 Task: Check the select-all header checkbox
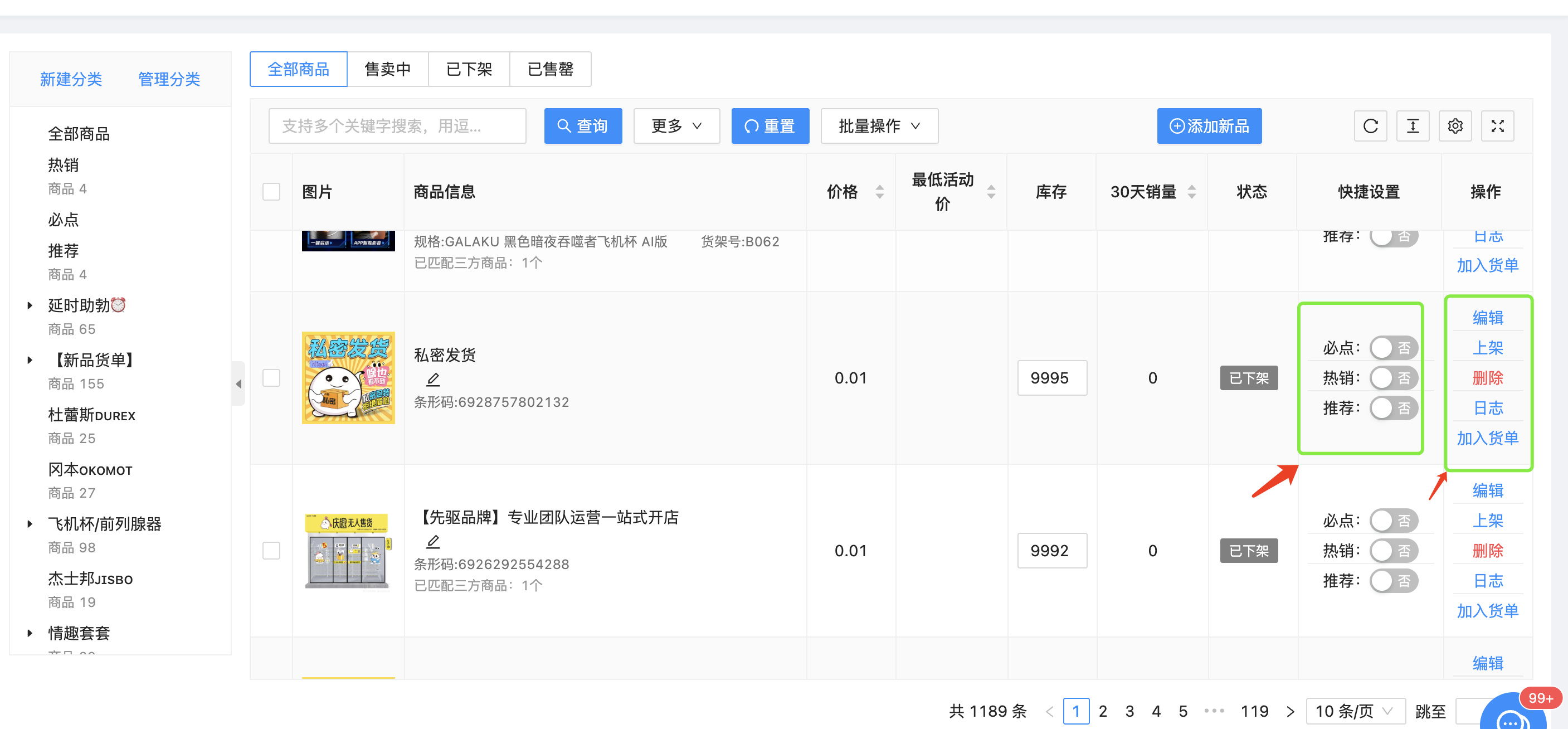click(271, 192)
